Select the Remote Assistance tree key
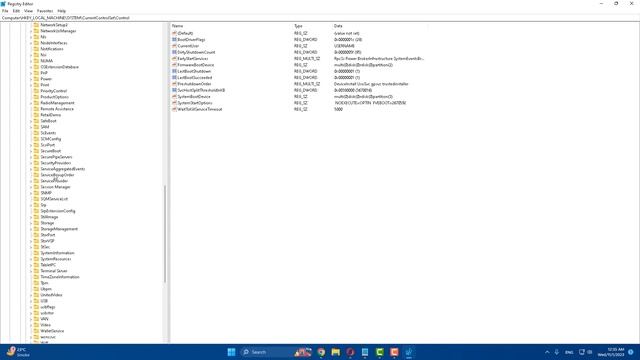 pos(57,109)
